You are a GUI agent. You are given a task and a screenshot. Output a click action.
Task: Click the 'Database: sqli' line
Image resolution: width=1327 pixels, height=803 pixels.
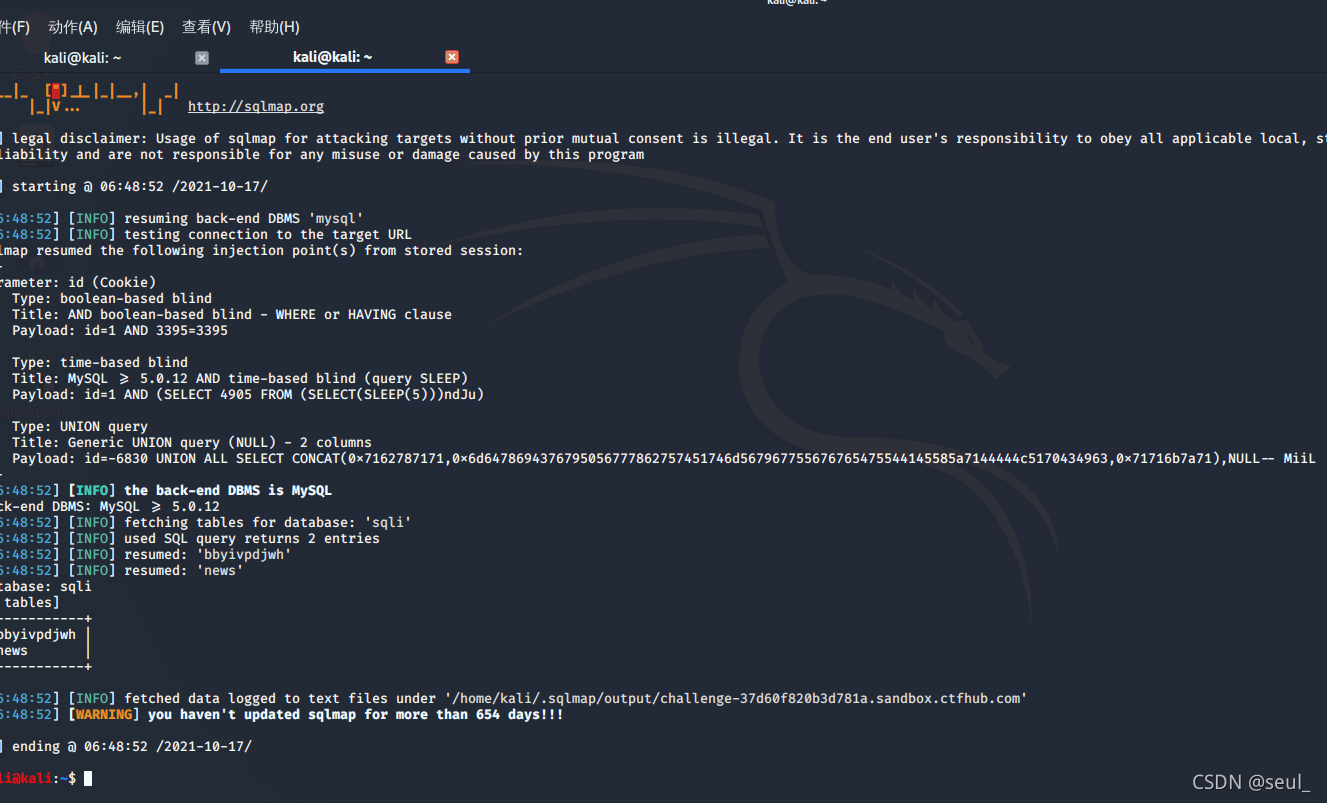point(46,586)
